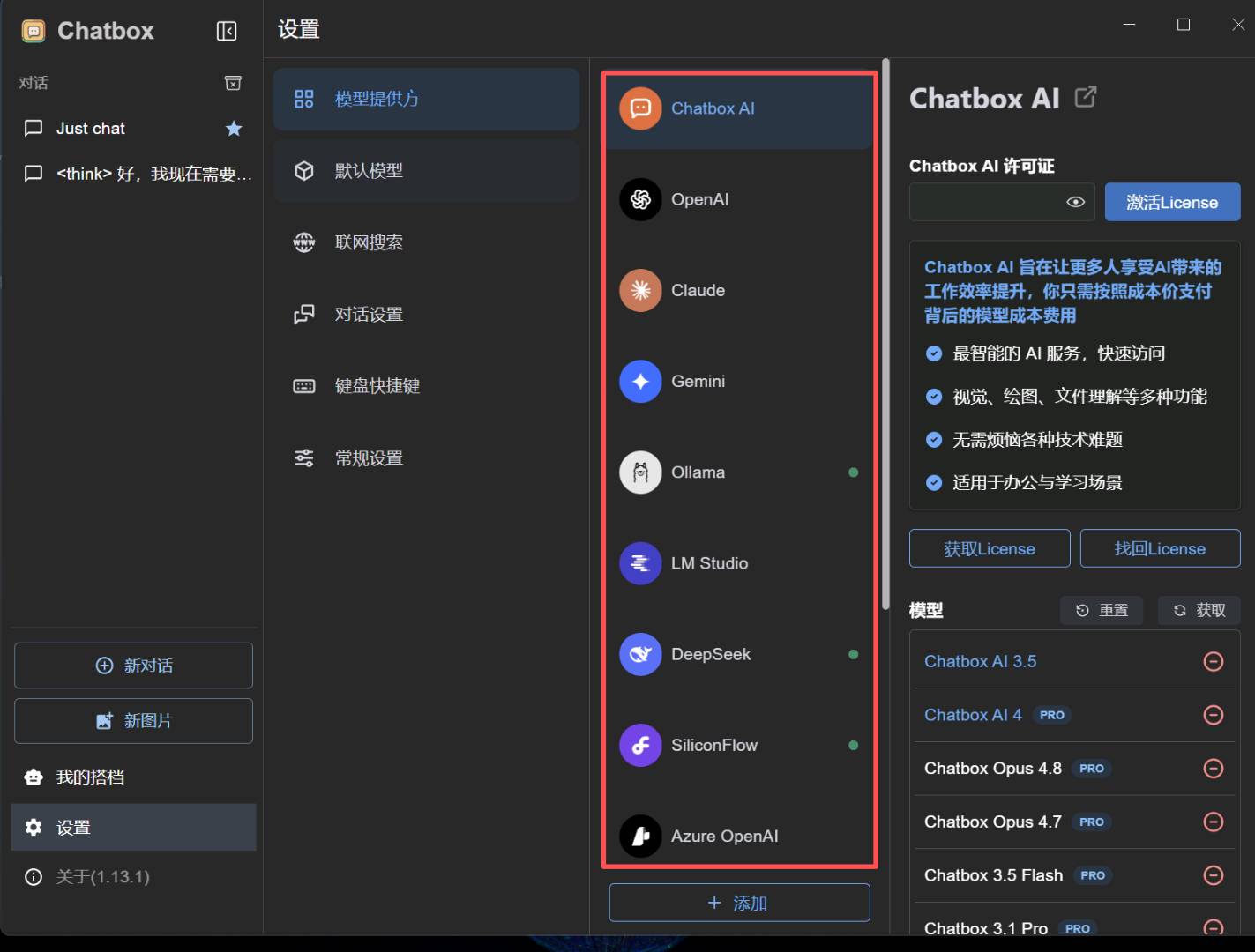1255x952 pixels.
Task: Click the archive conversations icon beside 对话
Action: pyautogui.click(x=233, y=83)
